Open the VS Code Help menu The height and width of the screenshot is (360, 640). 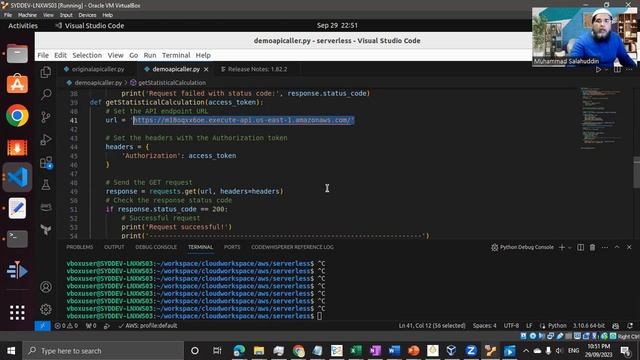click(203, 55)
